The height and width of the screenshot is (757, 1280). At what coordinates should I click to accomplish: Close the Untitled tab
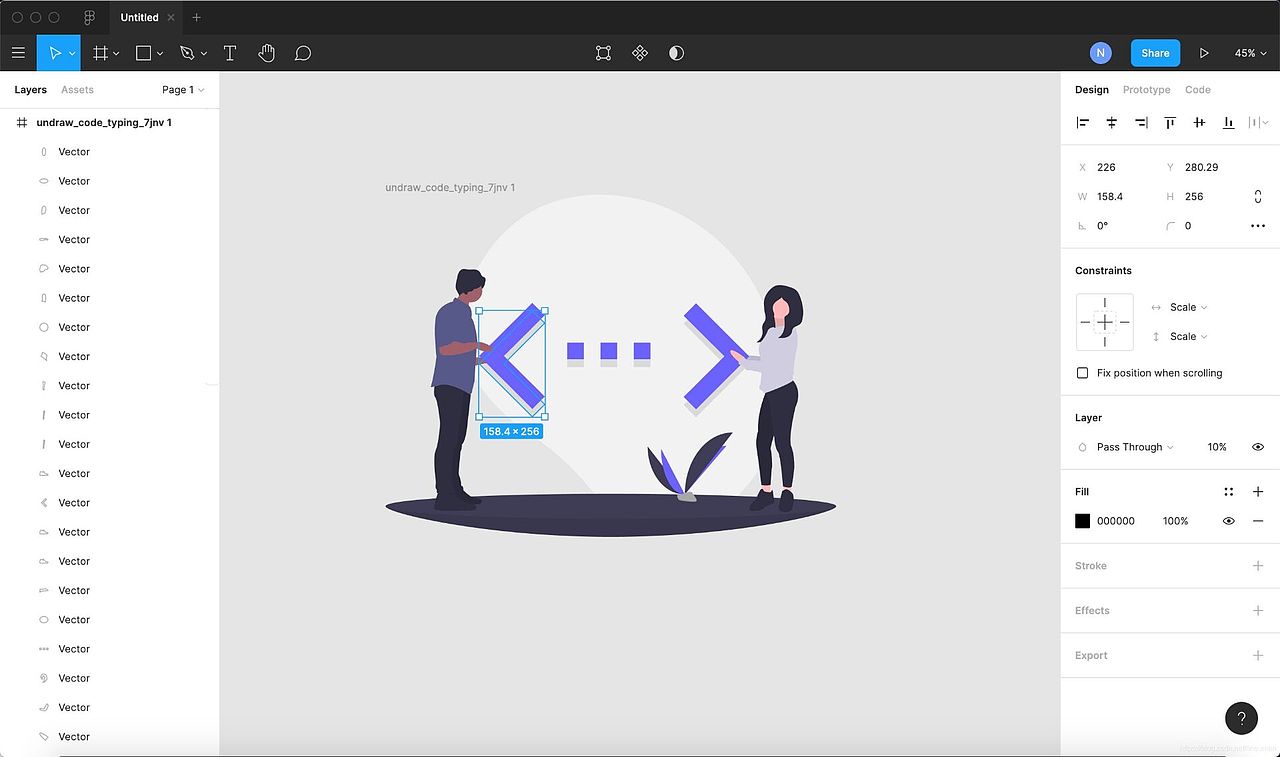pyautogui.click(x=172, y=18)
